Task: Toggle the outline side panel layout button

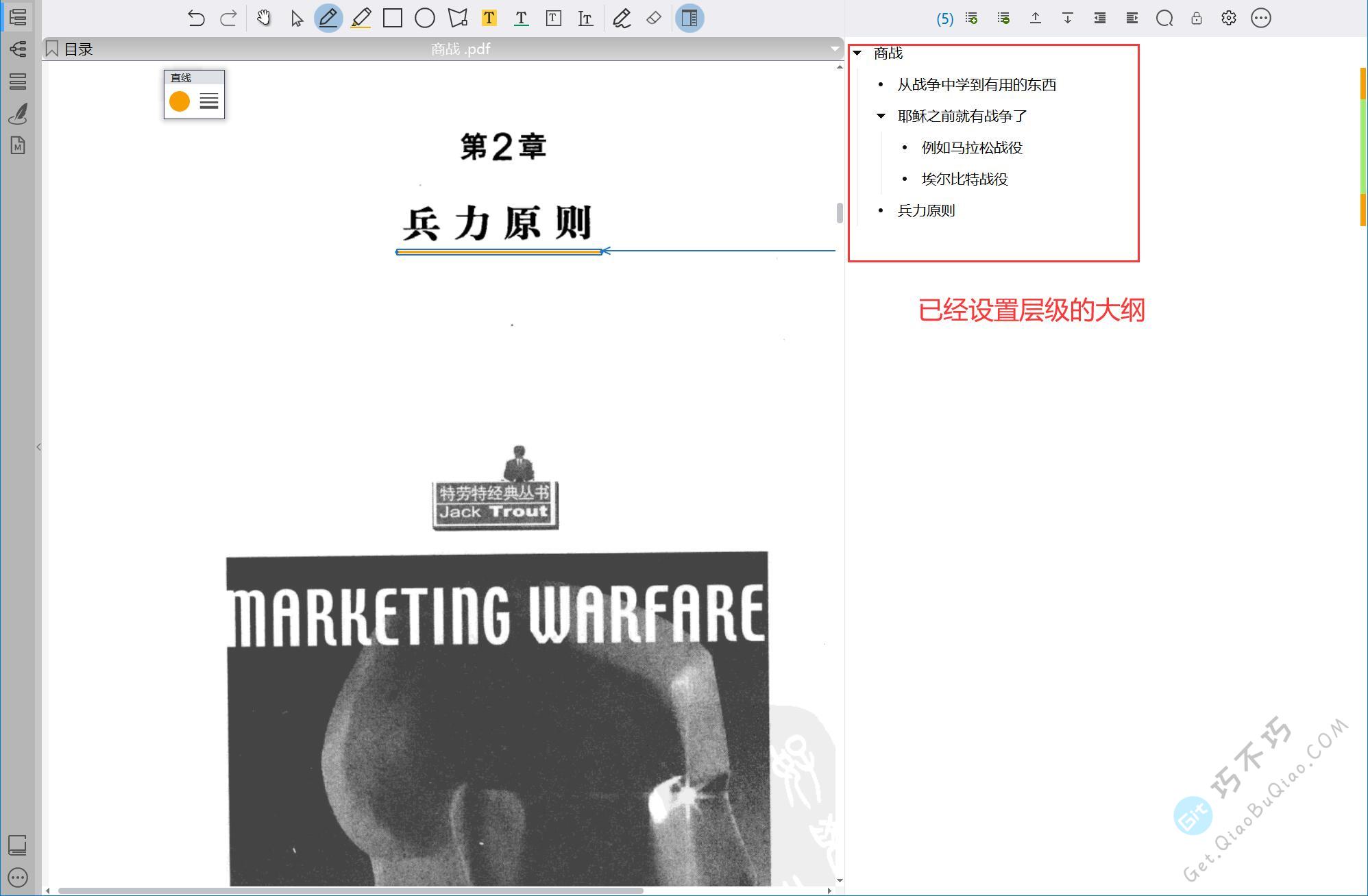Action: click(x=689, y=18)
